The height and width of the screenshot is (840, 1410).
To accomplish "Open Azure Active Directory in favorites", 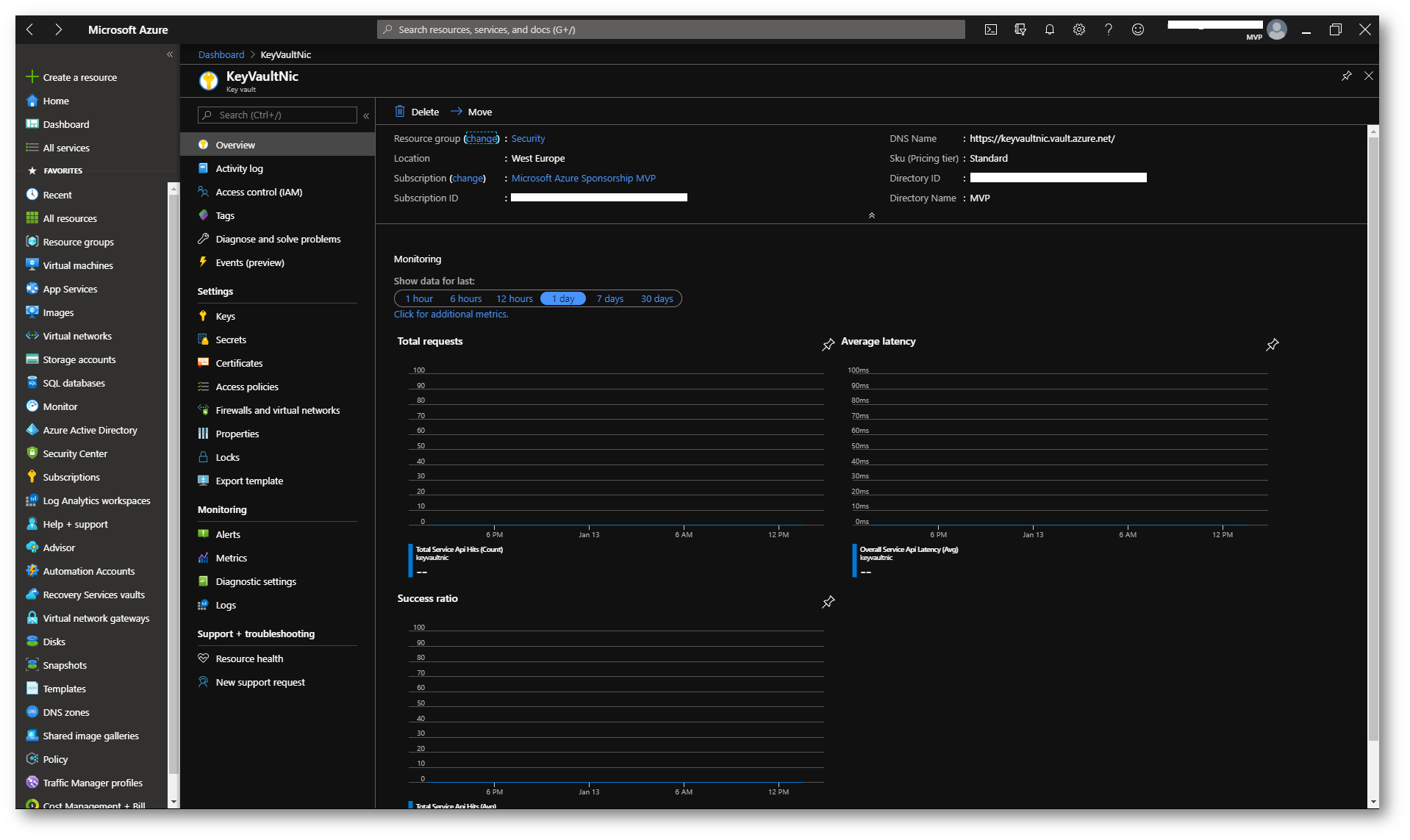I will [x=92, y=430].
